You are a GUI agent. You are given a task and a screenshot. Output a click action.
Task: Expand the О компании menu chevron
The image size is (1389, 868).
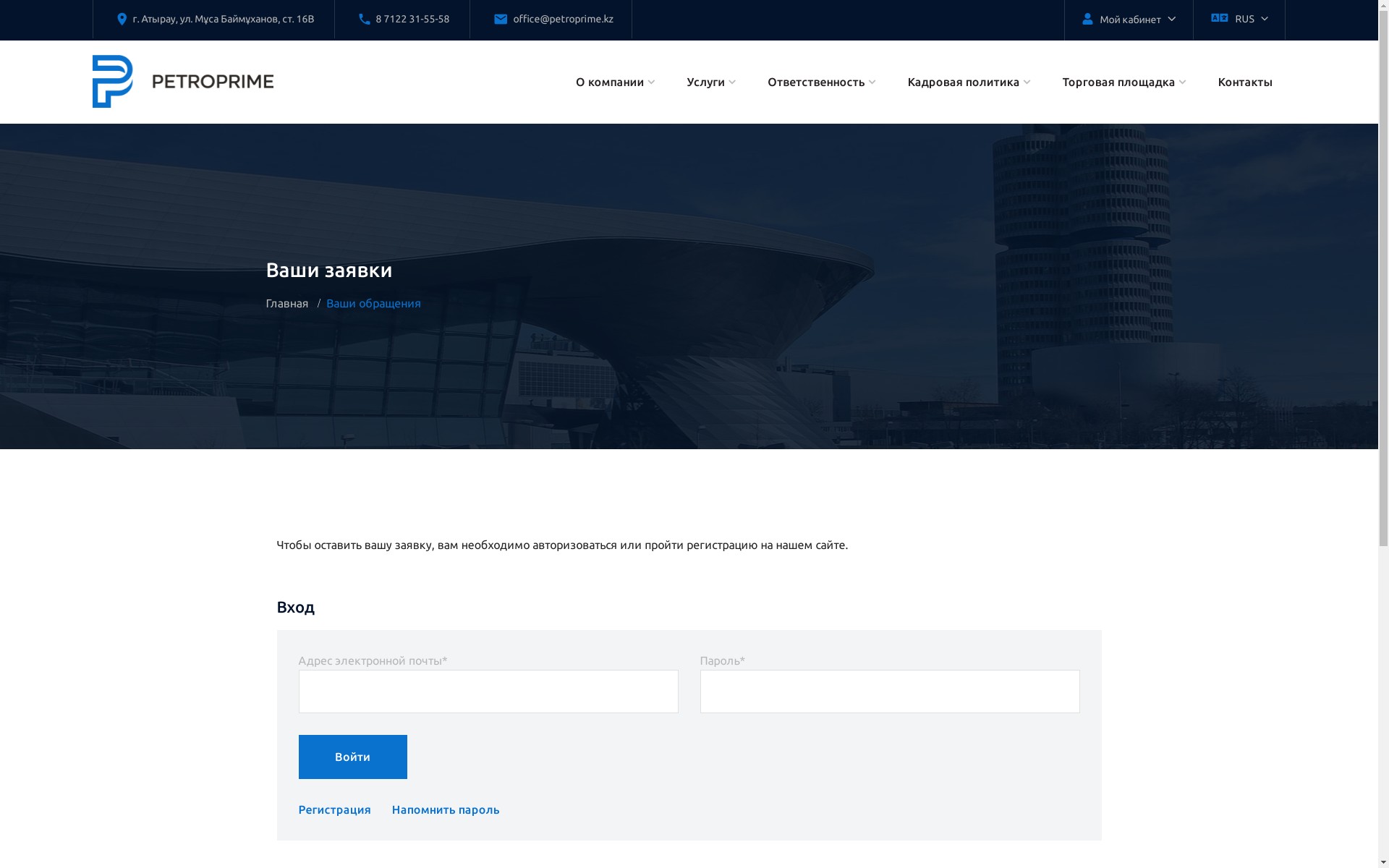(651, 82)
